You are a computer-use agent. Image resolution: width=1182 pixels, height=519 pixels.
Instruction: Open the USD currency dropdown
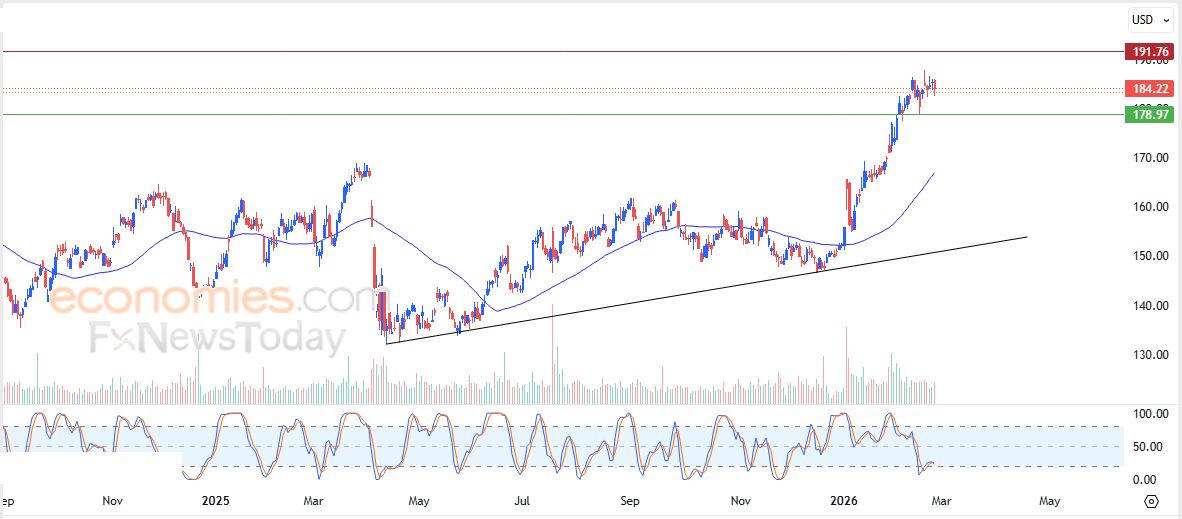tap(1150, 19)
